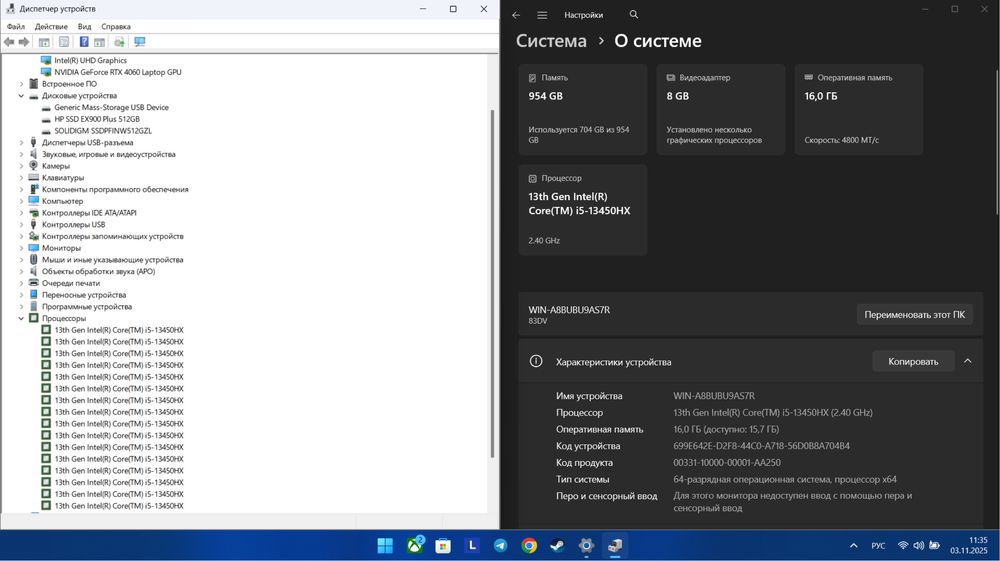Select Мыши и иные указывающие устройства
This screenshot has width=1000, height=561.
[x=112, y=259]
